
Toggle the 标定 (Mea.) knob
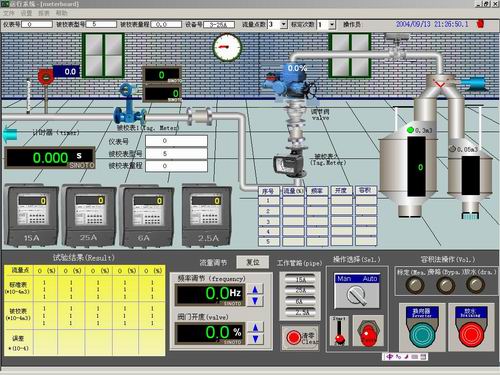coord(414,285)
